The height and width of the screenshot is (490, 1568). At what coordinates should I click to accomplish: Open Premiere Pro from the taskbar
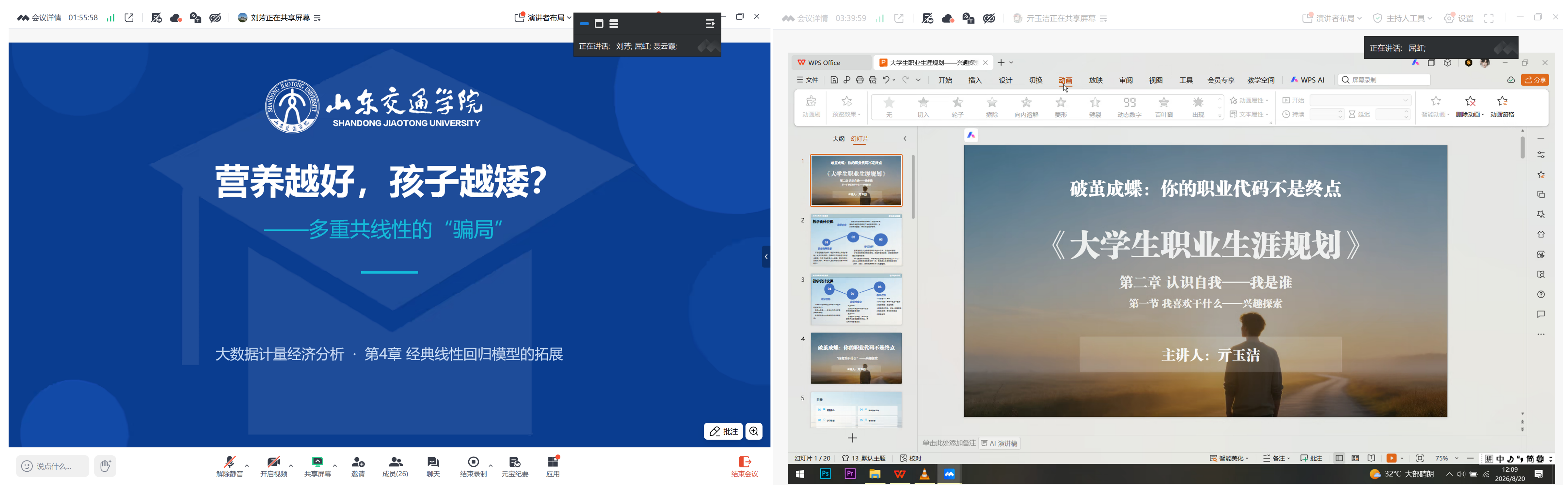click(850, 474)
